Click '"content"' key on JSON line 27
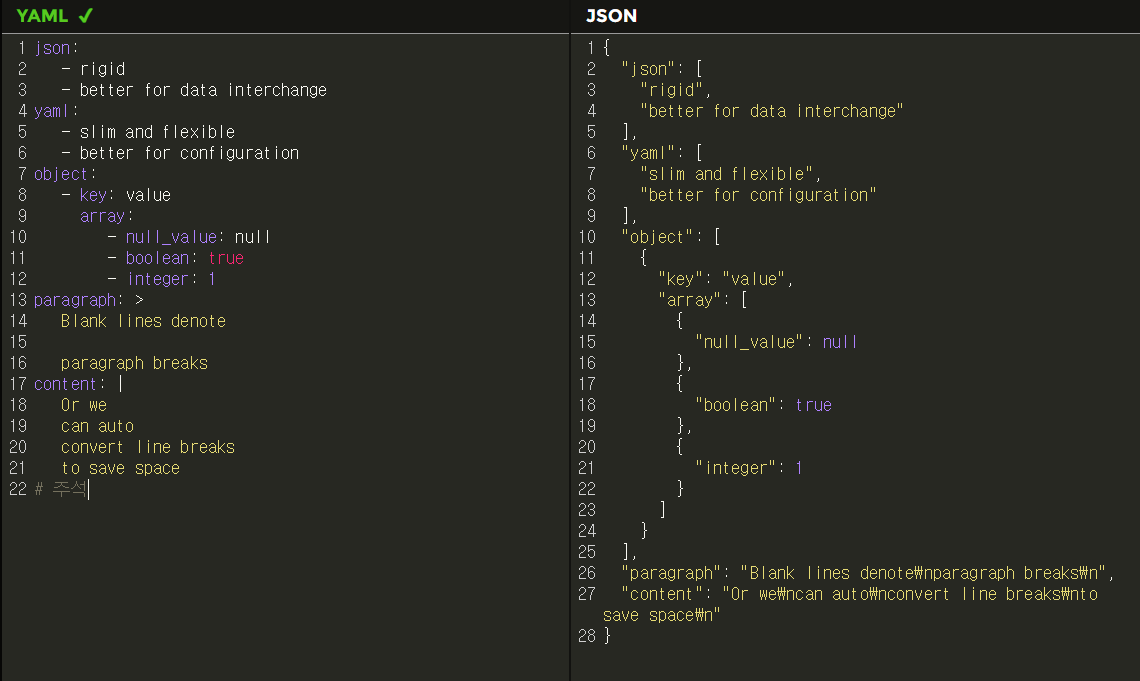Viewport: 1140px width, 681px height. [x=662, y=595]
